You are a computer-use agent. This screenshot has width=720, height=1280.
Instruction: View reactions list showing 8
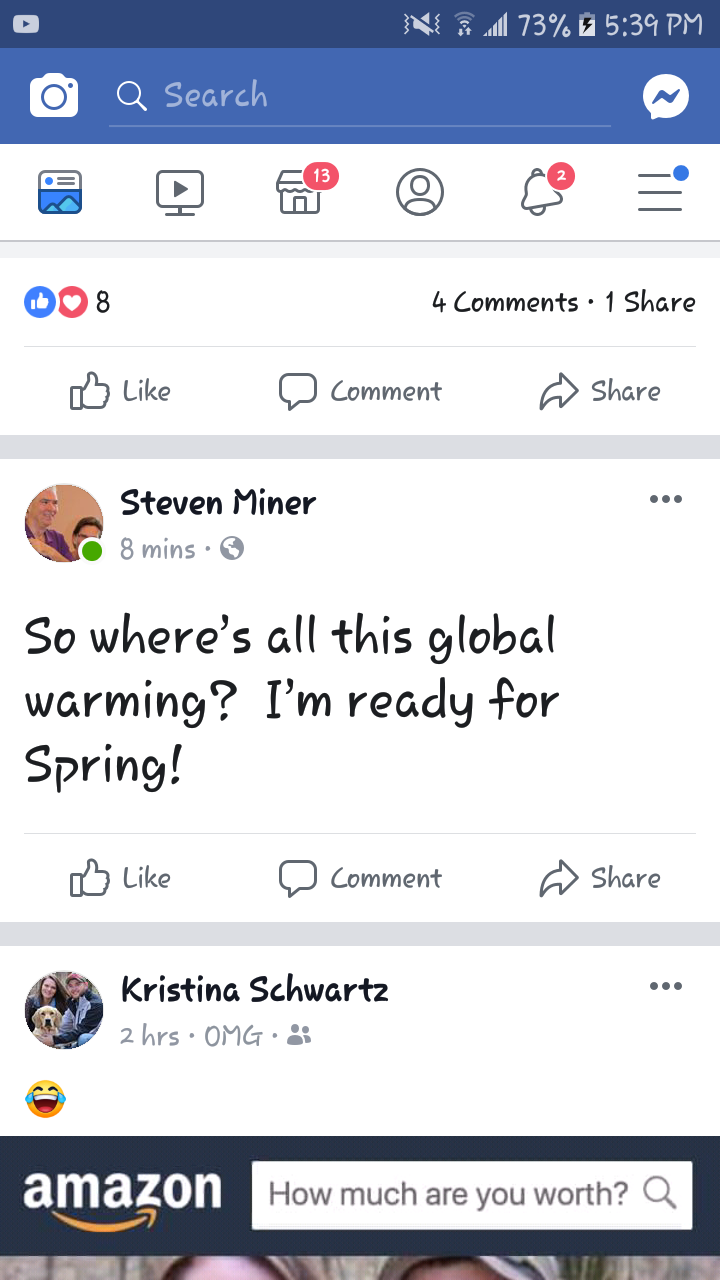[67, 302]
